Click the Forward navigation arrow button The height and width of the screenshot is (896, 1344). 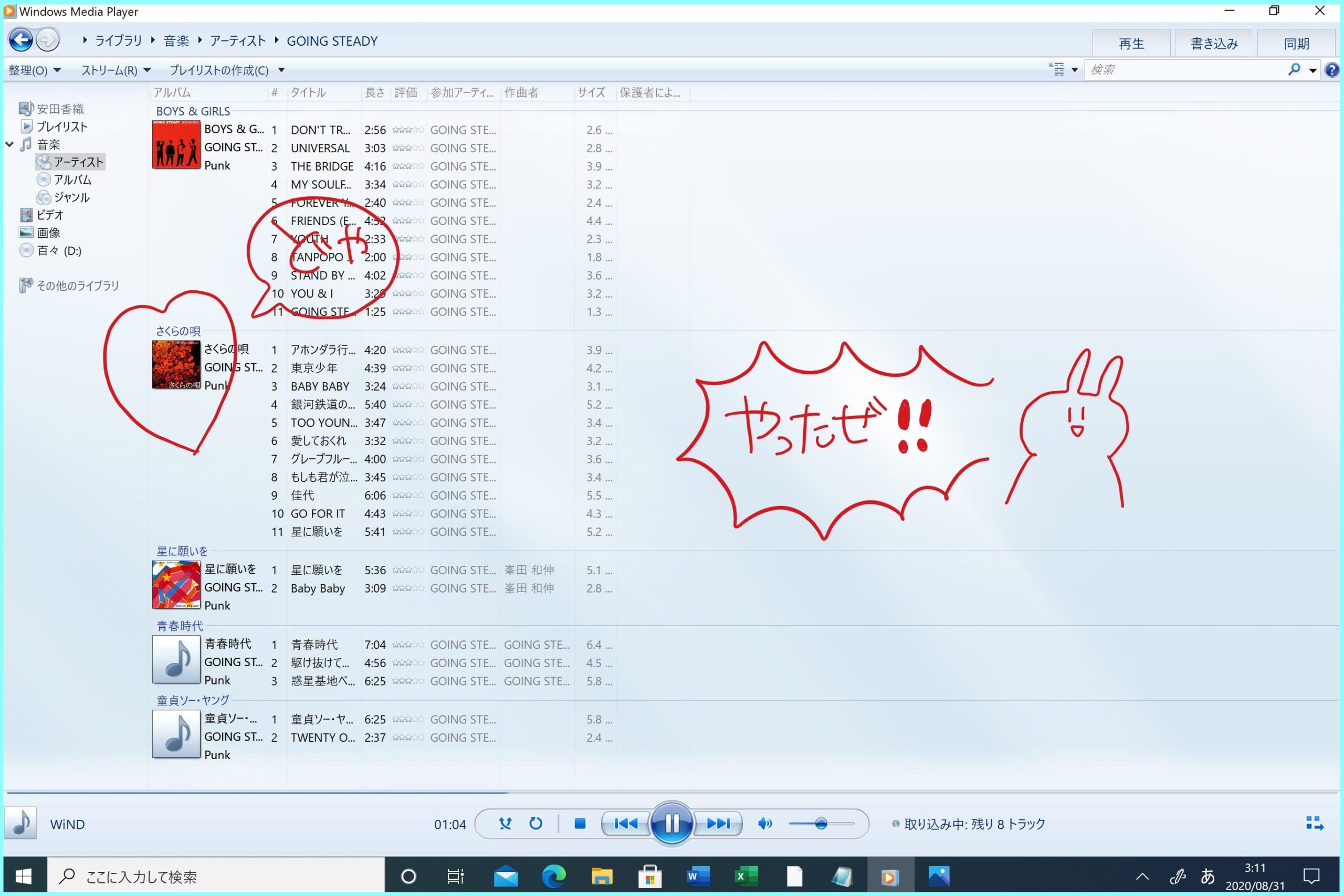click(x=48, y=40)
